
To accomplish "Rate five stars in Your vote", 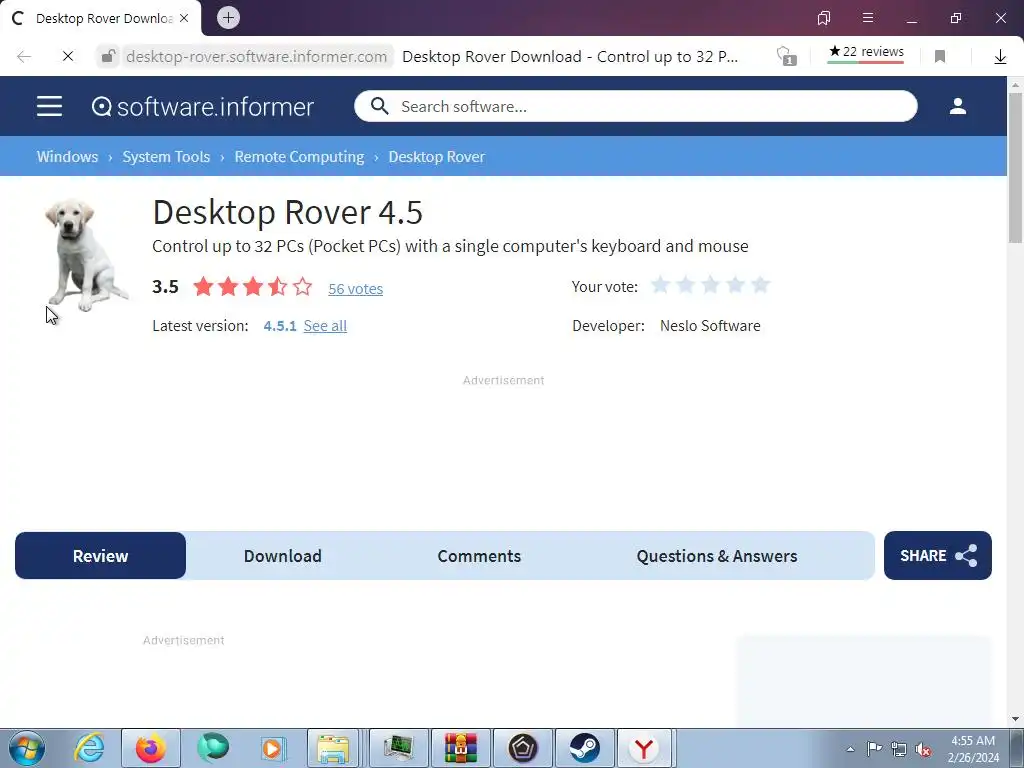I will pyautogui.click(x=760, y=285).
